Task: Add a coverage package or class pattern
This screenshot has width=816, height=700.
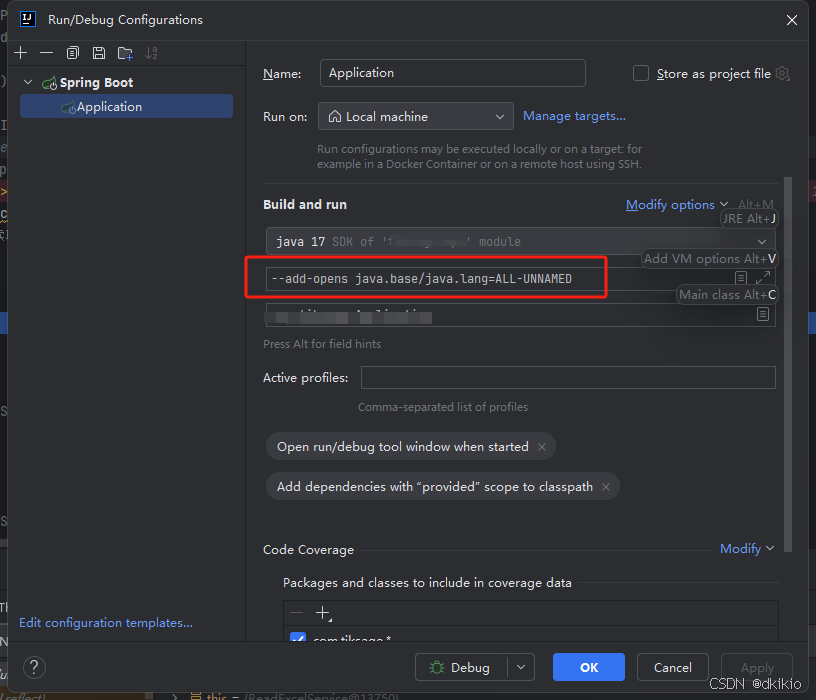Action: pyautogui.click(x=323, y=613)
